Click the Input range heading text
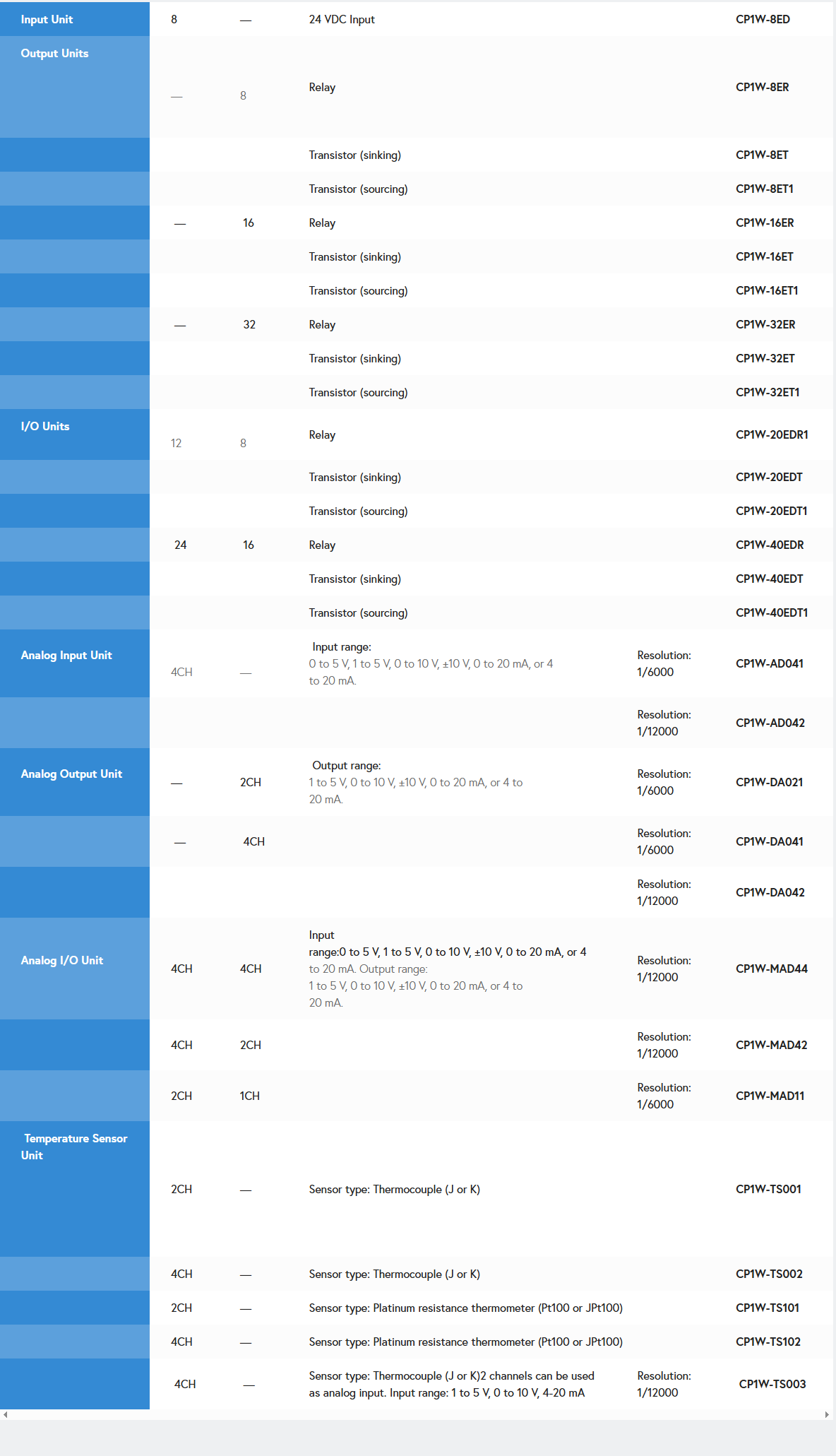The image size is (836, 1456). pyautogui.click(x=342, y=646)
